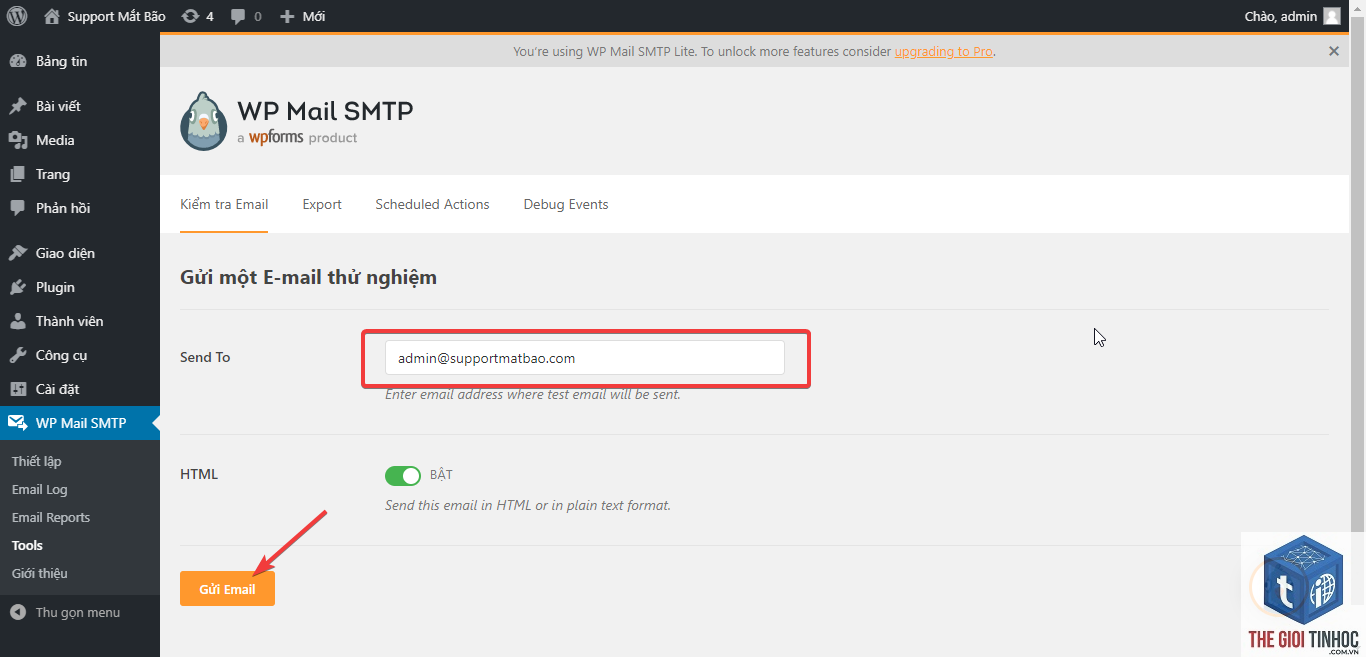The height and width of the screenshot is (657, 1366).
Task: Click the Media icon in sidebar
Action: click(x=18, y=140)
